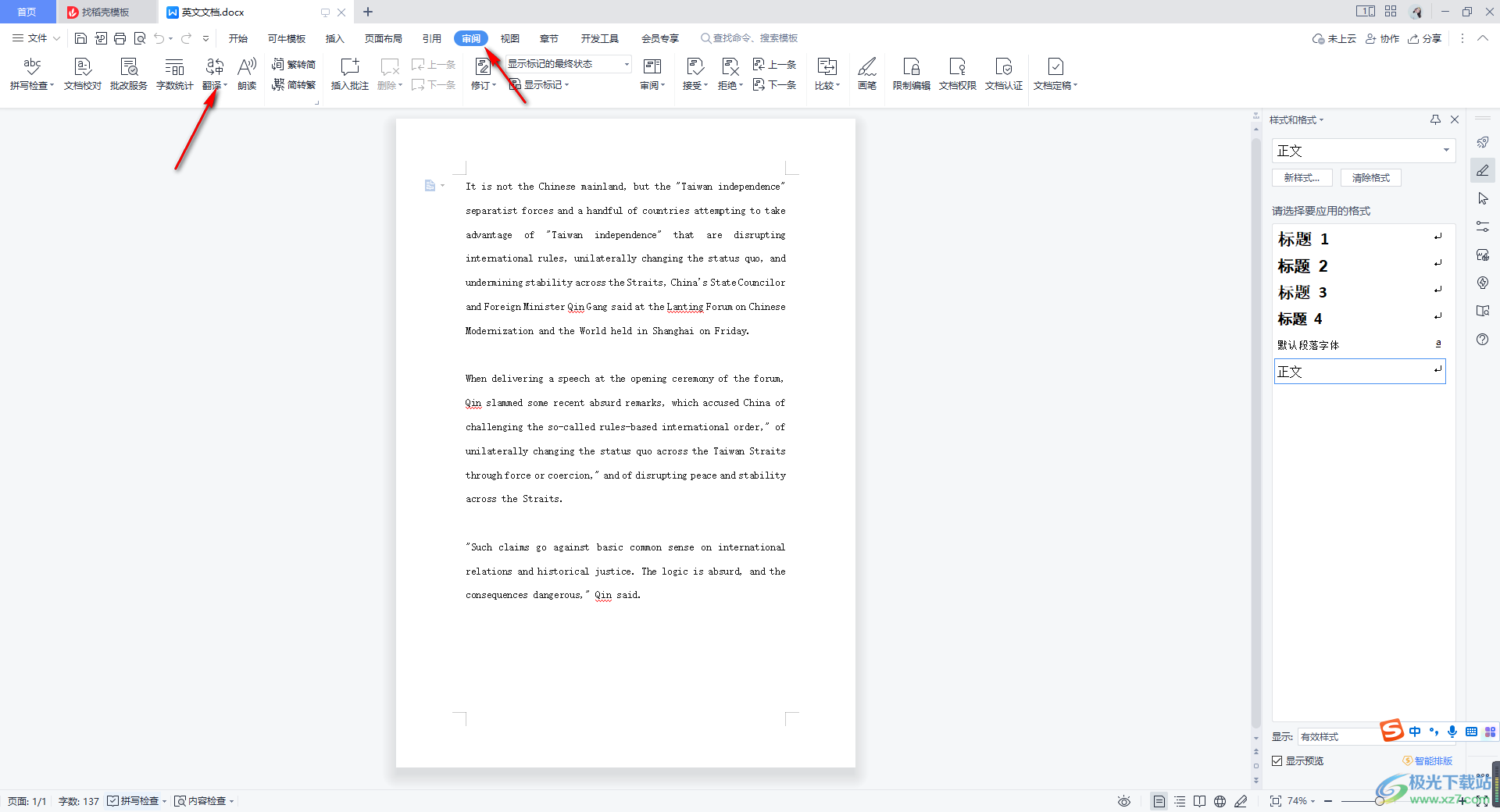This screenshot has height=812, width=1500.
Task: Click the eye protection mode icon
Action: click(x=1124, y=801)
